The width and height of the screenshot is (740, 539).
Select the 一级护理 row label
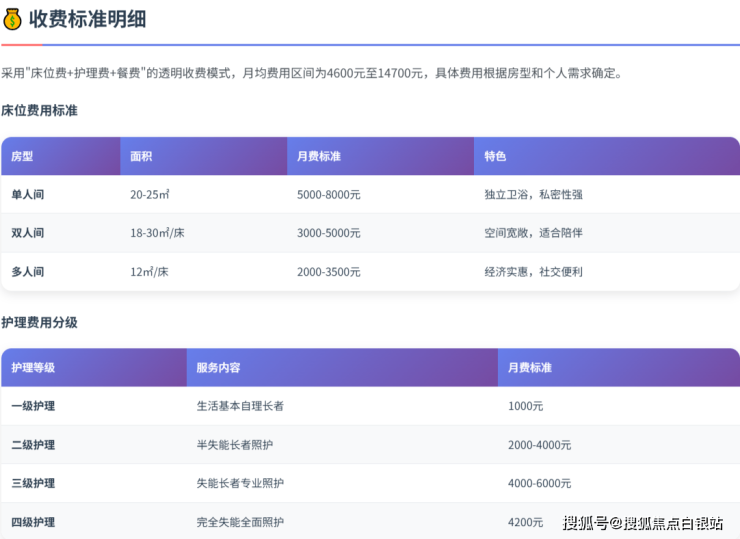(33, 406)
